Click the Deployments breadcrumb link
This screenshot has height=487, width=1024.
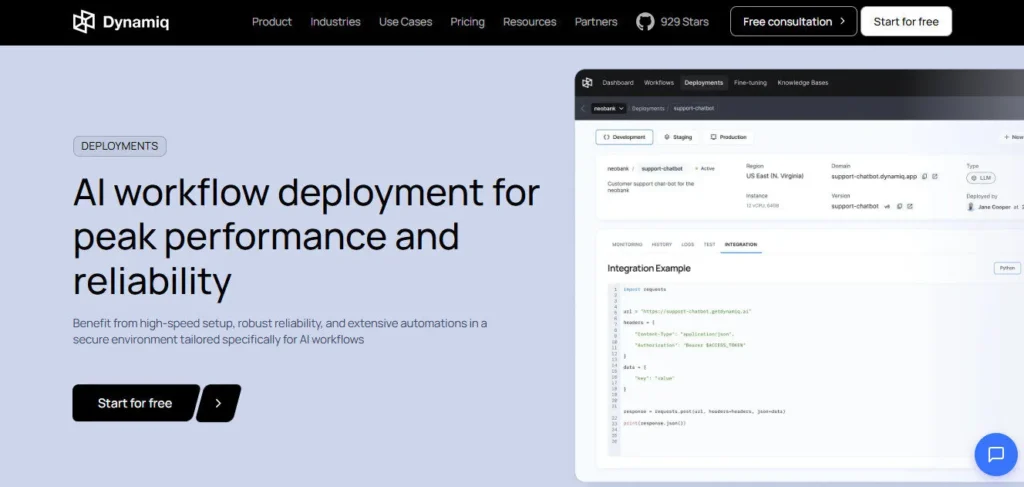(x=648, y=108)
